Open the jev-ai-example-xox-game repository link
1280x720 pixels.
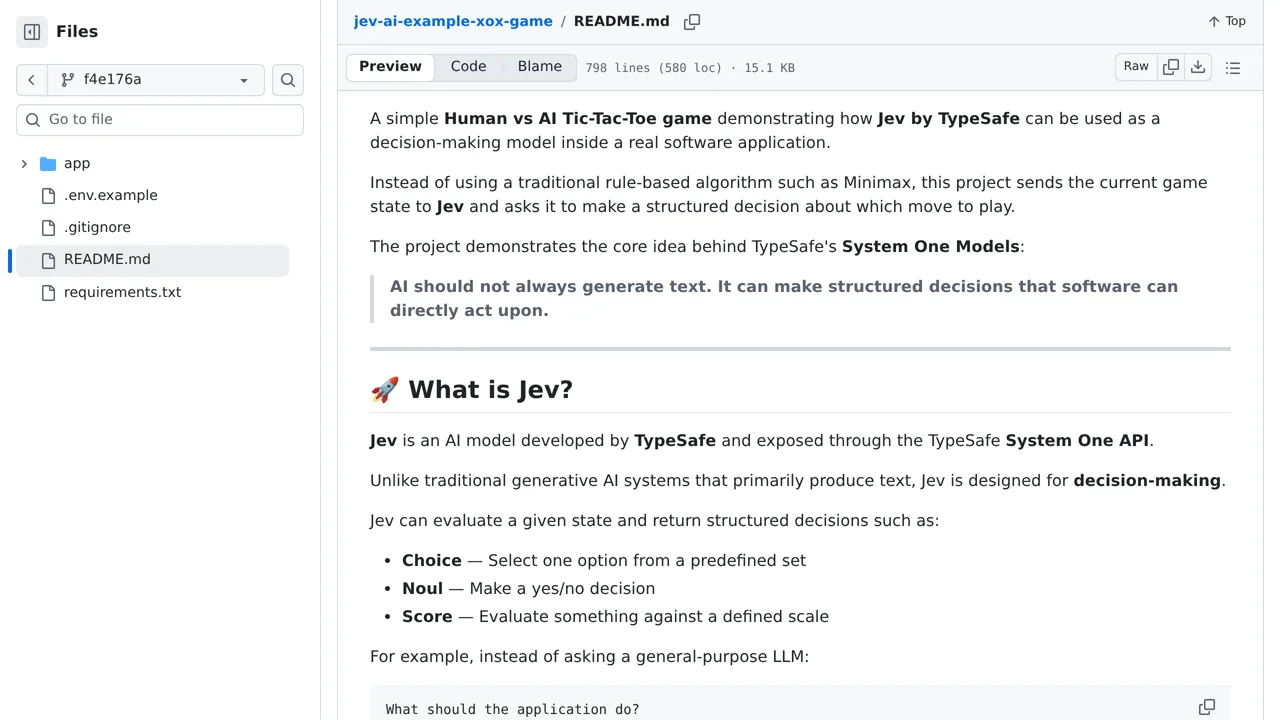[x=453, y=21]
